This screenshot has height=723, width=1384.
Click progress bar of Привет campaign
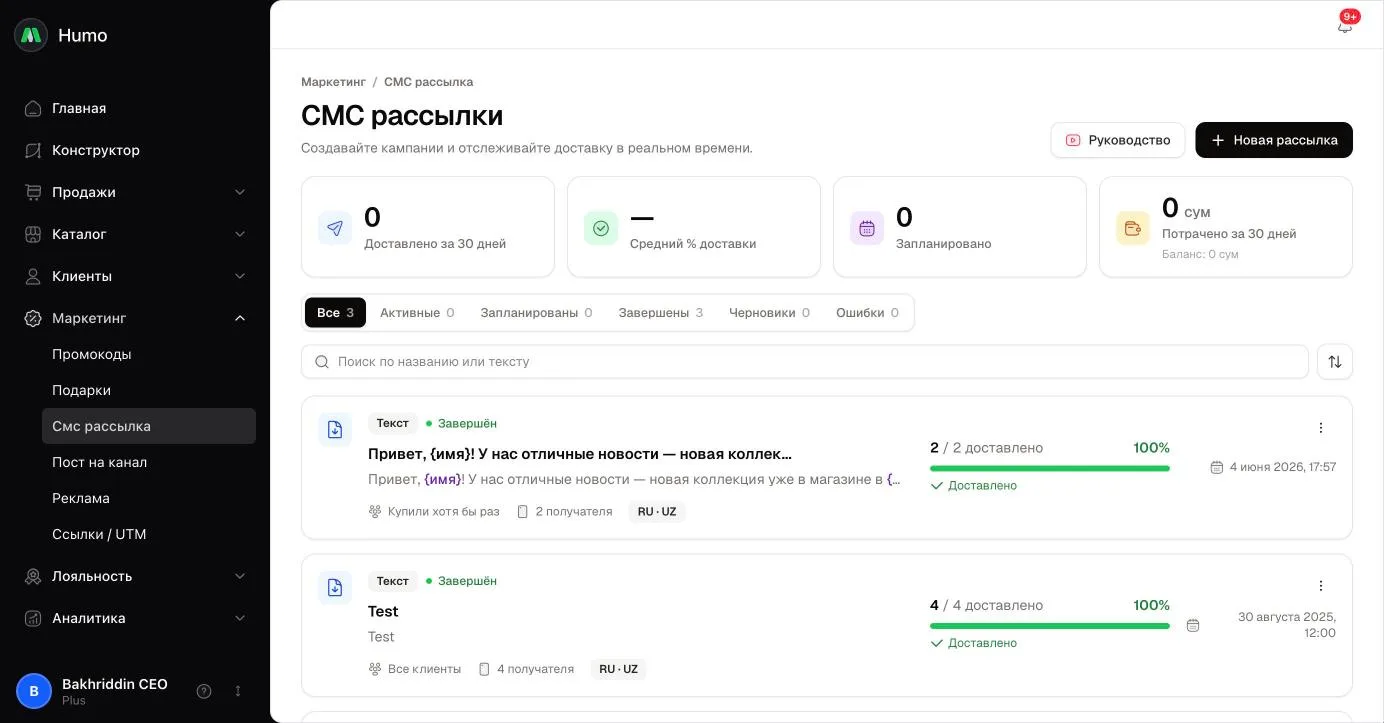click(x=1050, y=468)
